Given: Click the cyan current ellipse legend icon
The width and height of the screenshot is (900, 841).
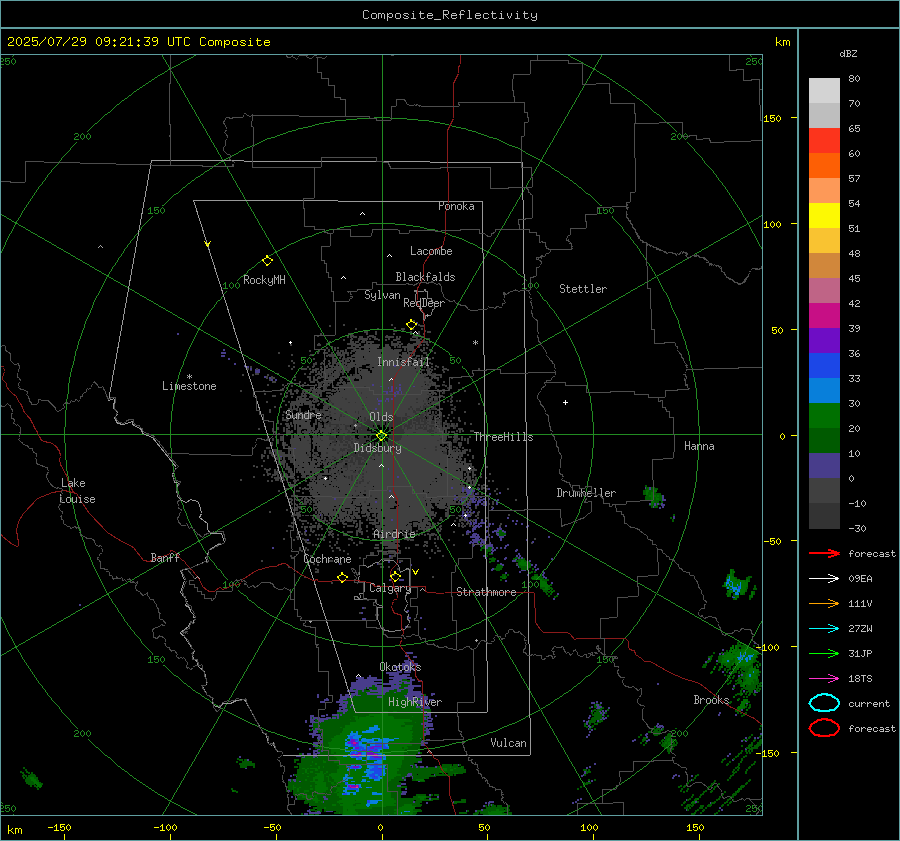Looking at the screenshot, I should (824, 703).
